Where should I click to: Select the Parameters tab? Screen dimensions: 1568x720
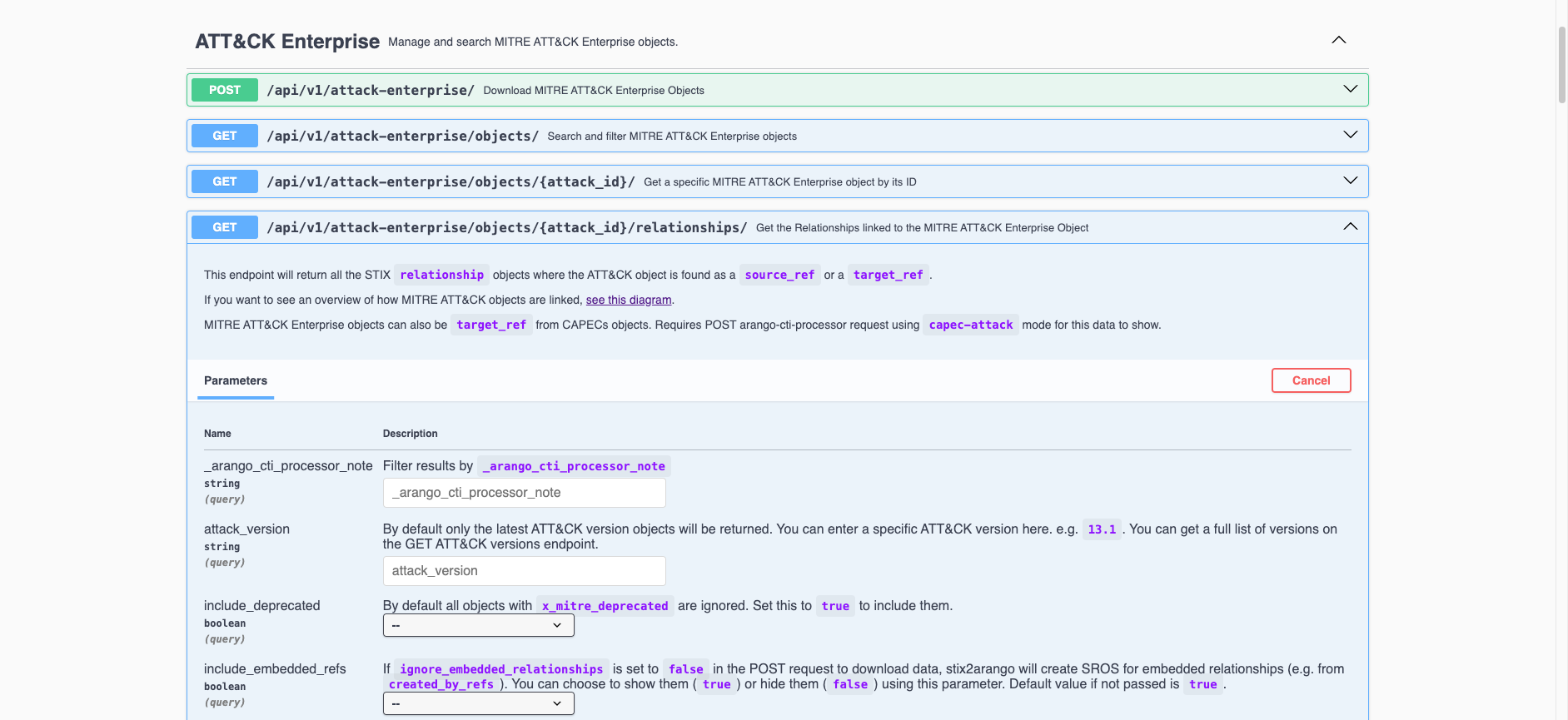click(x=236, y=380)
